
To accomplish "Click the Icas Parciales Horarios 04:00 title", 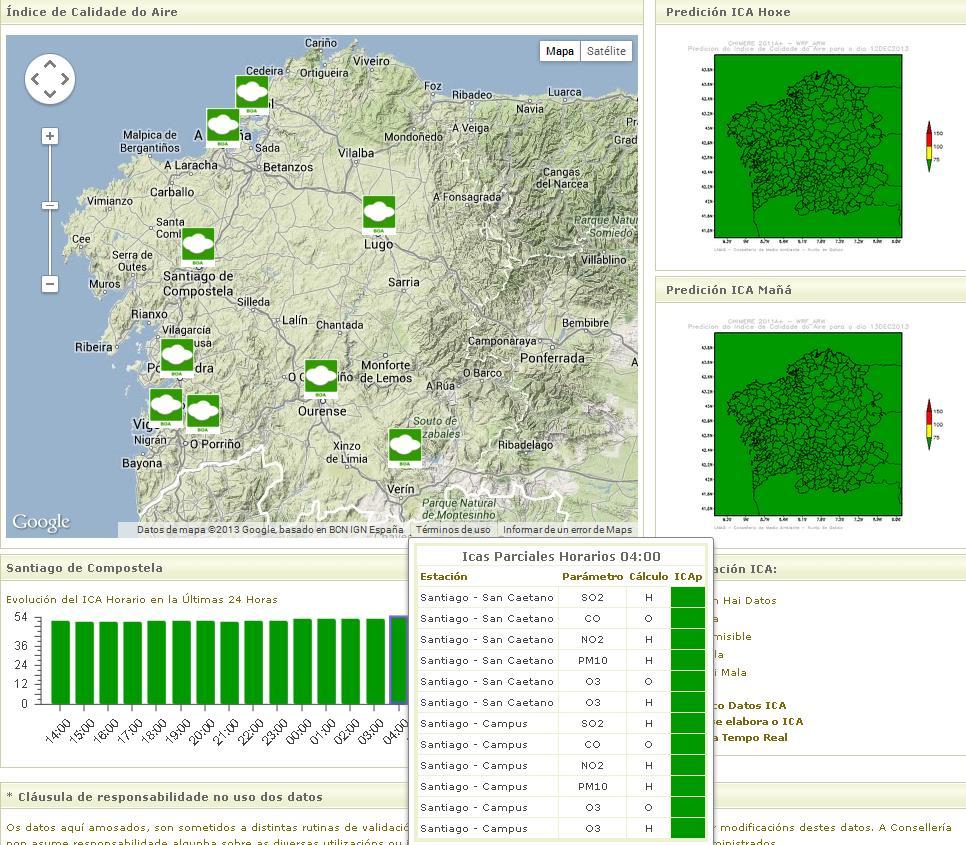I will (x=561, y=556).
